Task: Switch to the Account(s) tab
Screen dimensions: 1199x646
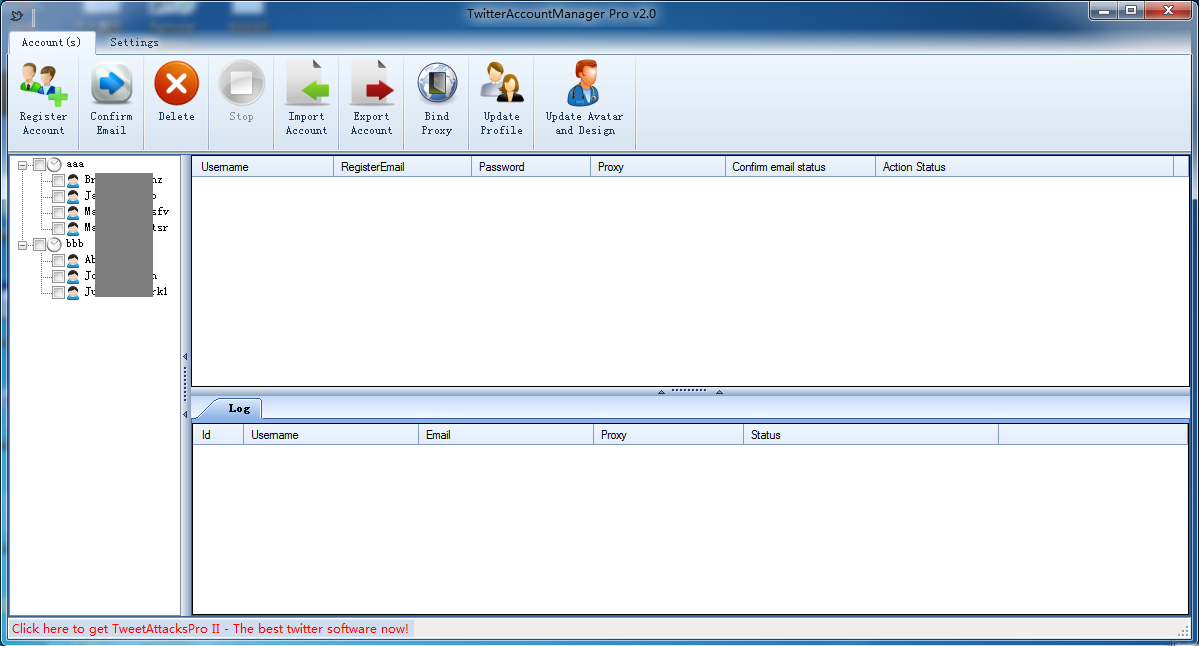Action: (x=51, y=43)
